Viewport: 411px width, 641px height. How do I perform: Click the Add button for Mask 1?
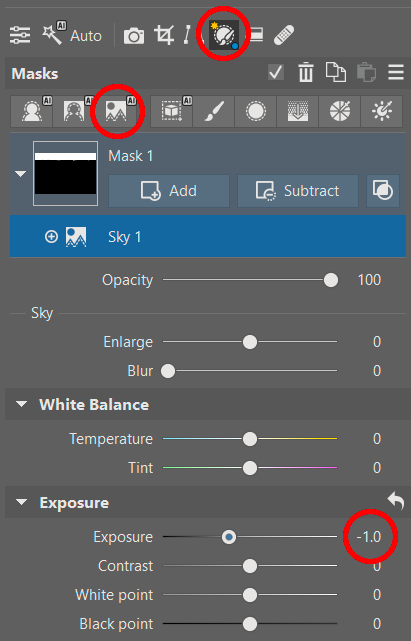coord(169,191)
